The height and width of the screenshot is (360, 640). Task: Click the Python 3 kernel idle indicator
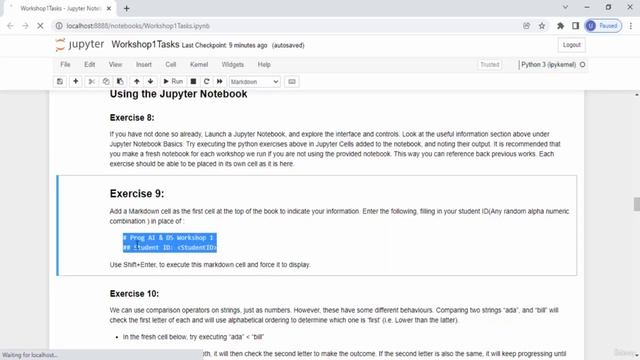click(582, 64)
